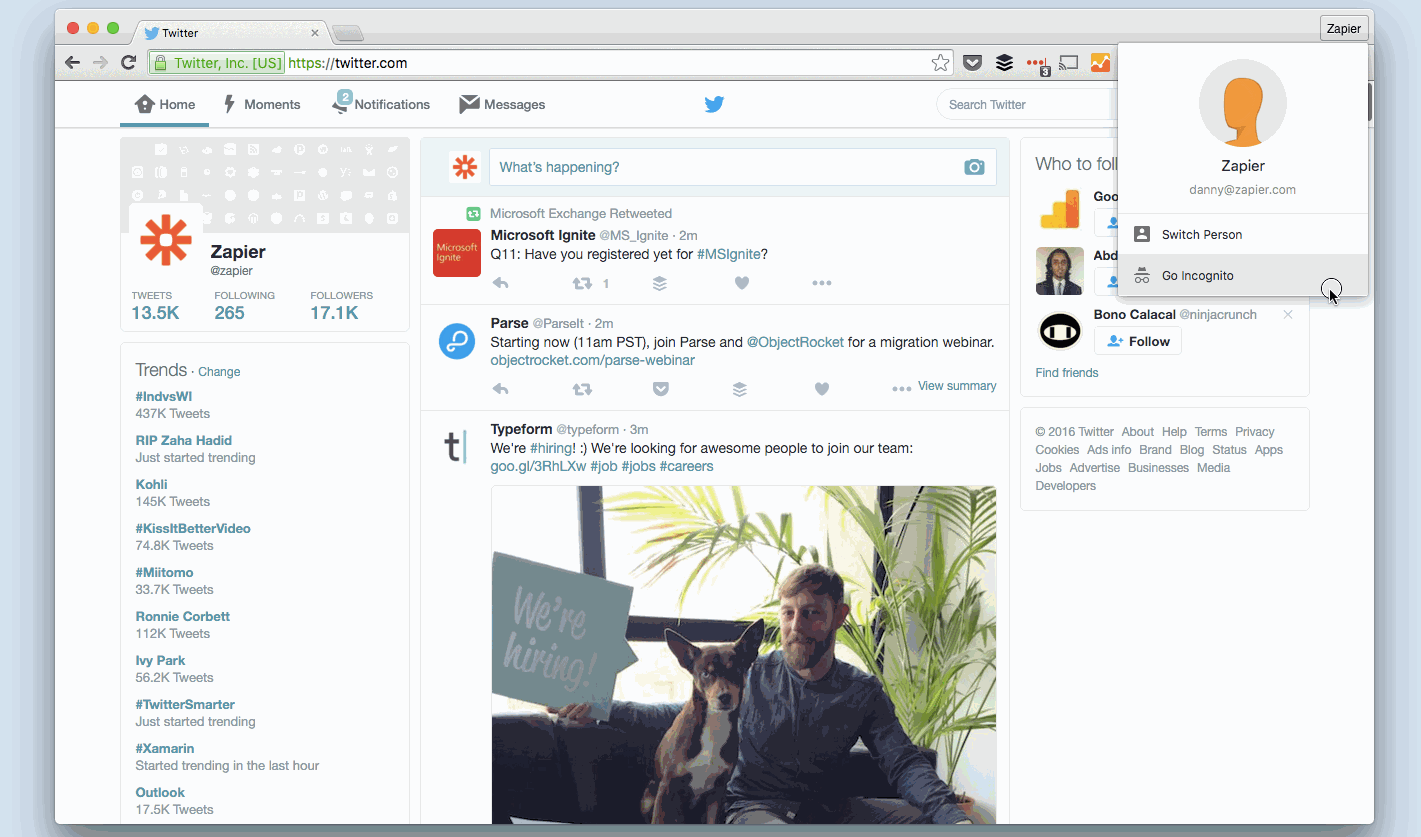Open the #TwitterSmarter trend
Image resolution: width=1421 pixels, height=837 pixels.
[x=185, y=704]
